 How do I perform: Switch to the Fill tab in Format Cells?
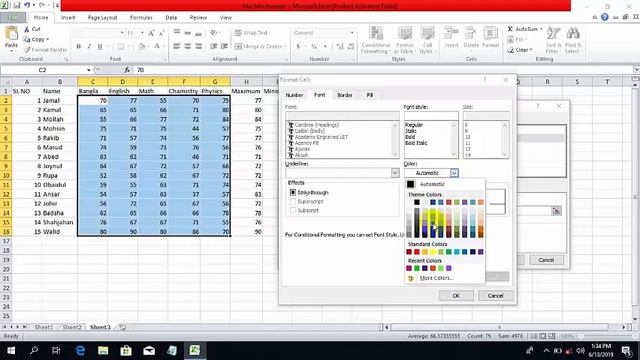click(369, 95)
